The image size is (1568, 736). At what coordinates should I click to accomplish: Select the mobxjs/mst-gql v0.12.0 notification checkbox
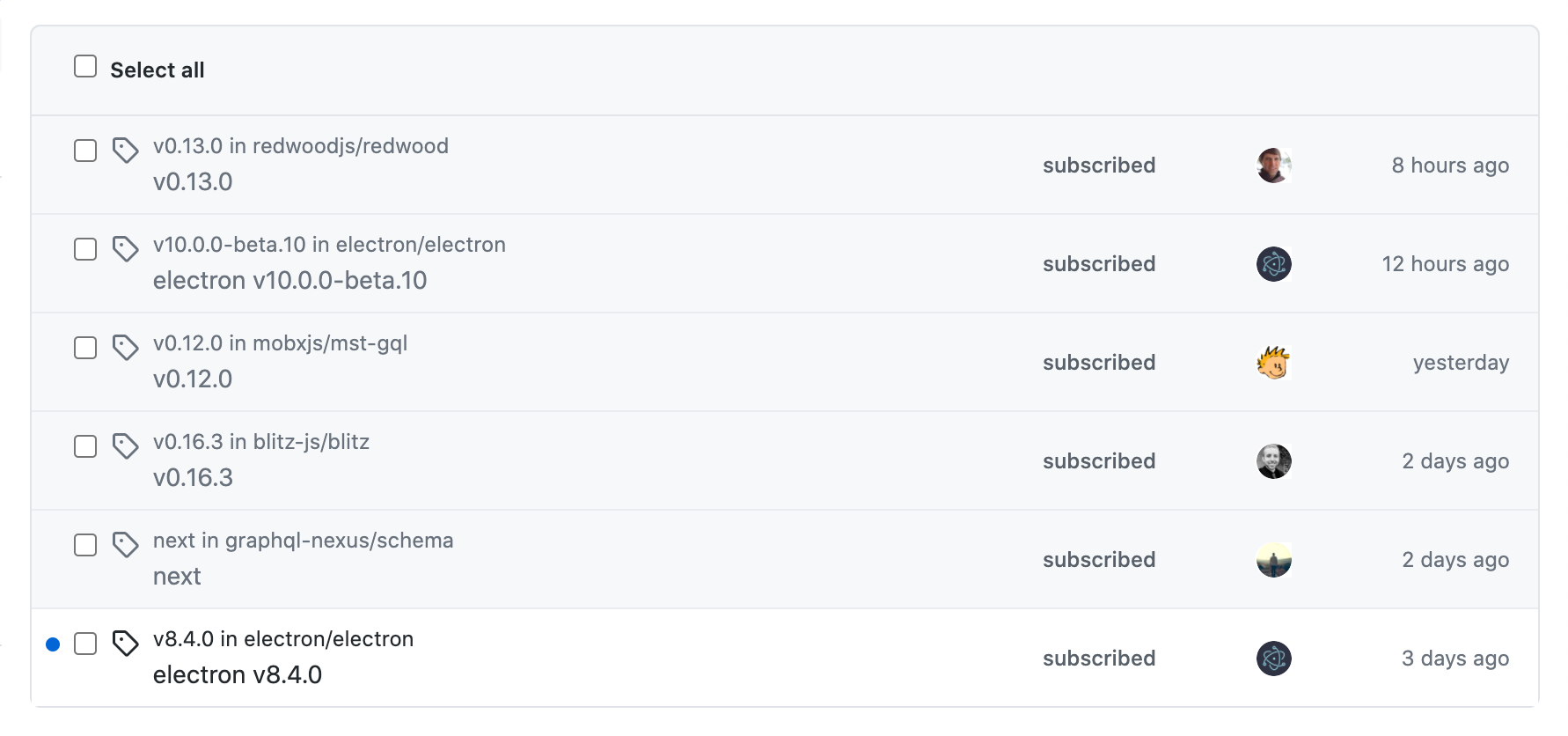[x=85, y=348]
